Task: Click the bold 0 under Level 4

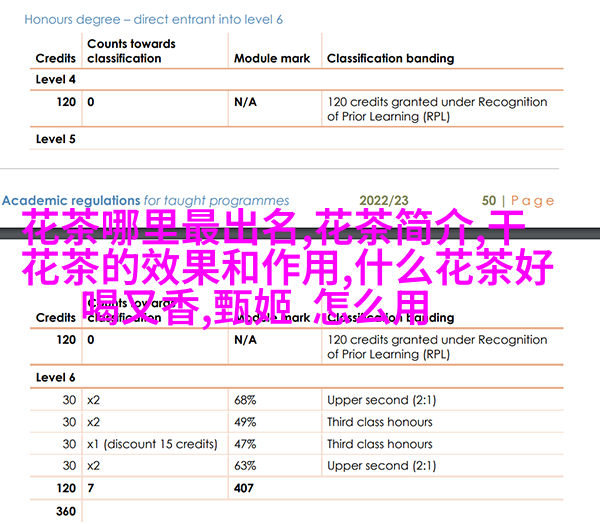Action: point(91,102)
